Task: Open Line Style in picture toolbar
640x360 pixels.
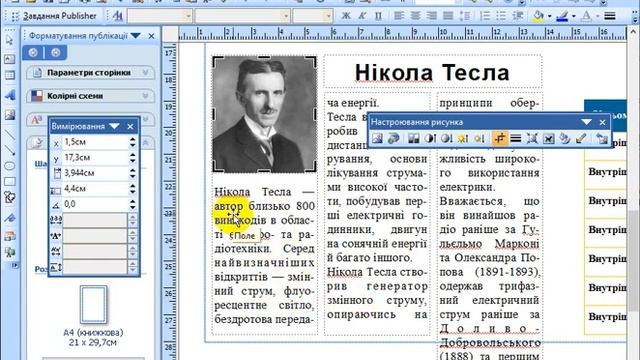Action: (516, 139)
